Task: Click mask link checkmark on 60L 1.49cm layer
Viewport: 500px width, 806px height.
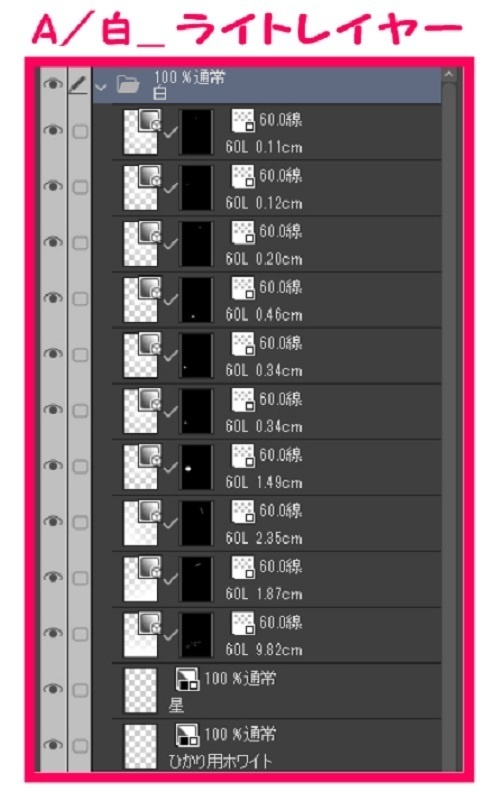Action: [171, 468]
